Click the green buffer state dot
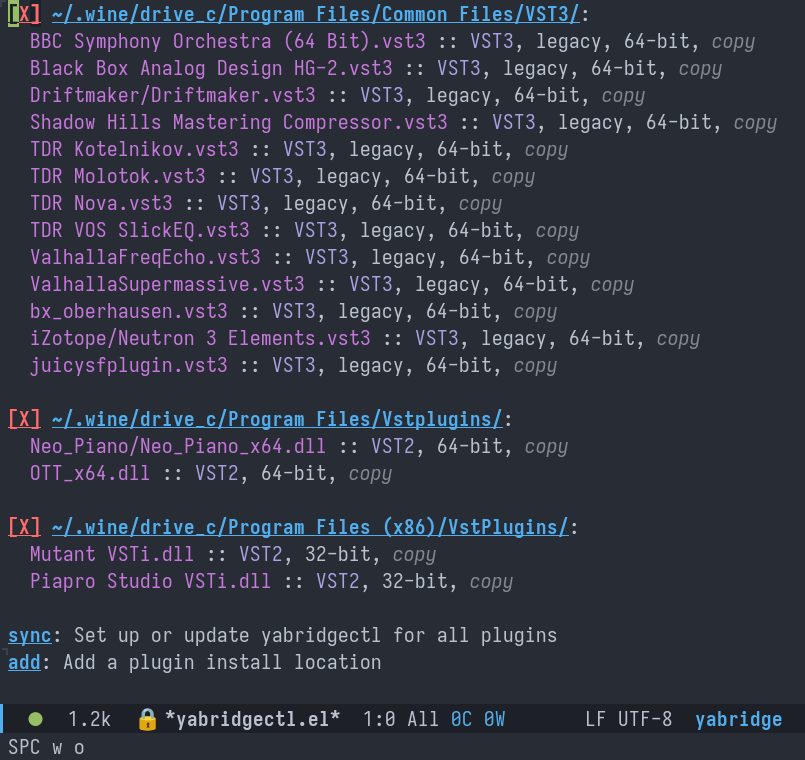 click(36, 719)
